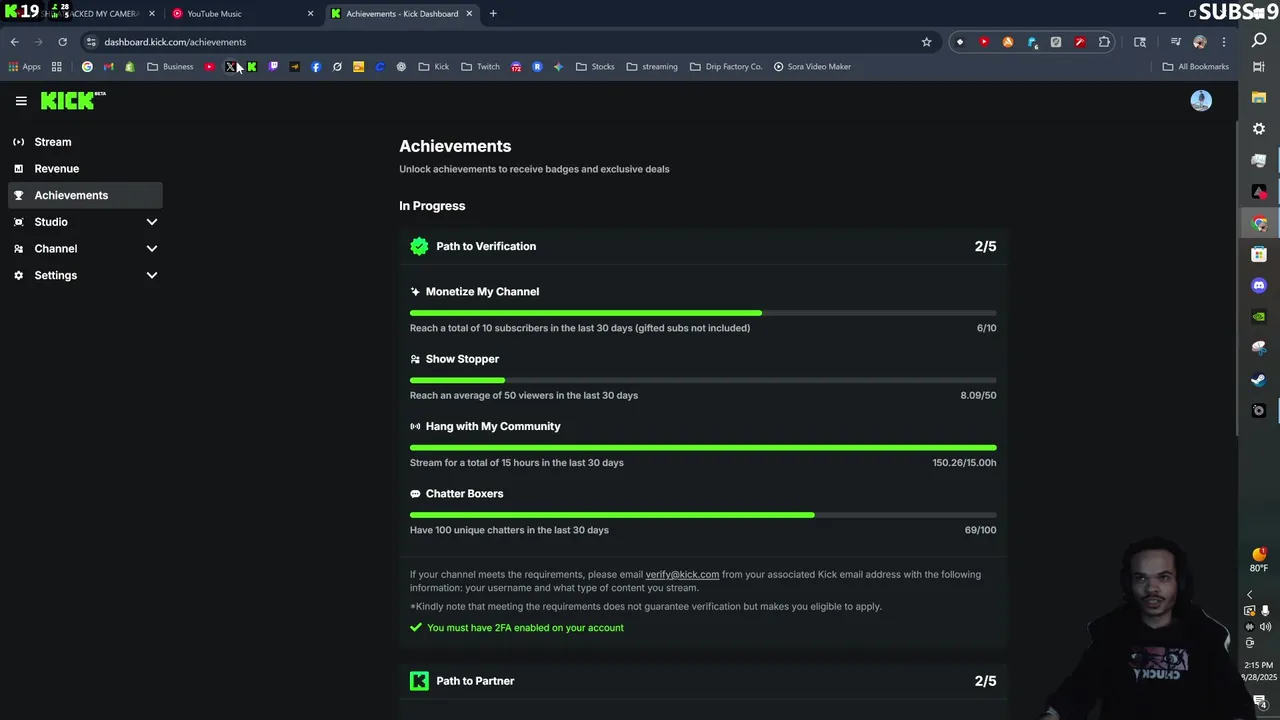1280x720 pixels.
Task: Open taskbar settings gear icon
Action: tap(1259, 129)
